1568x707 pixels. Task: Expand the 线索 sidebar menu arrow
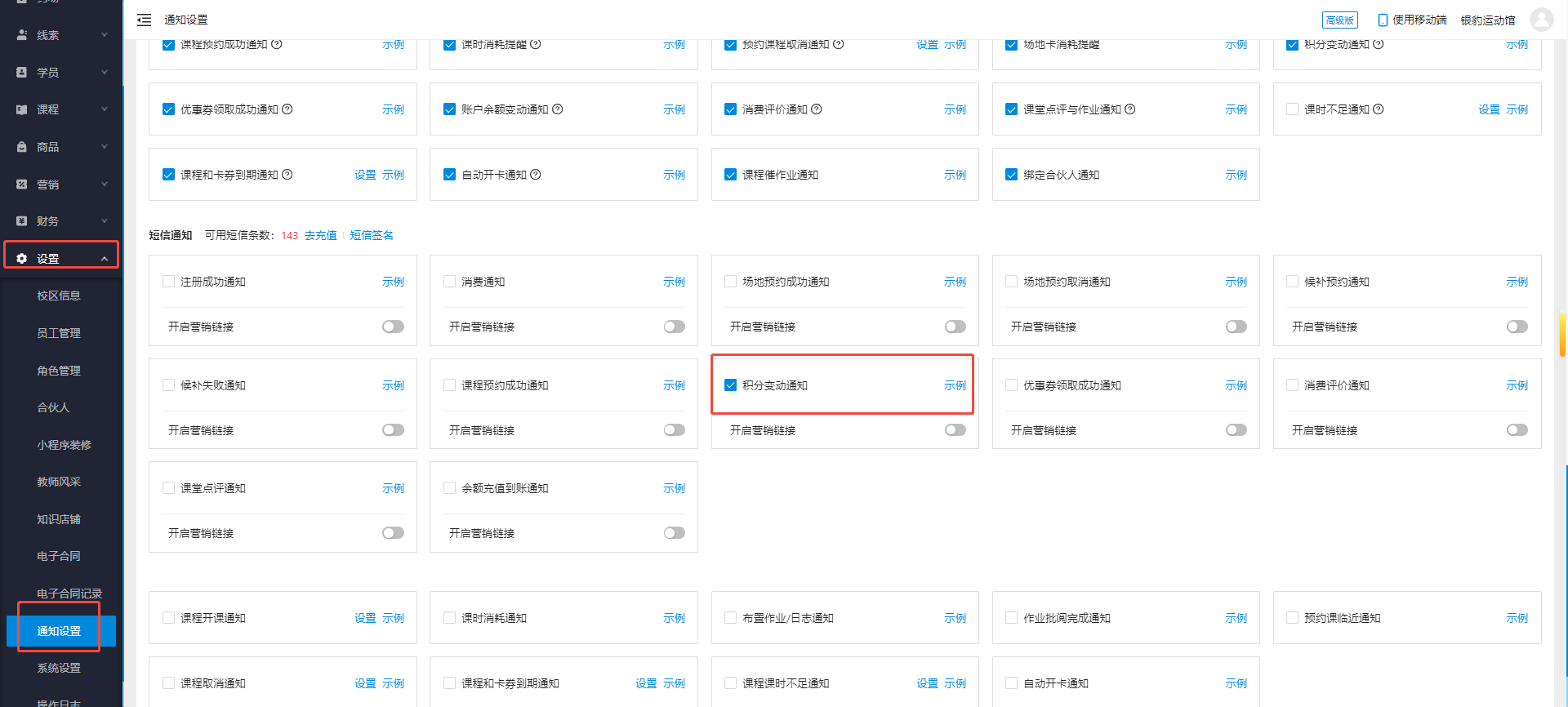tap(105, 35)
